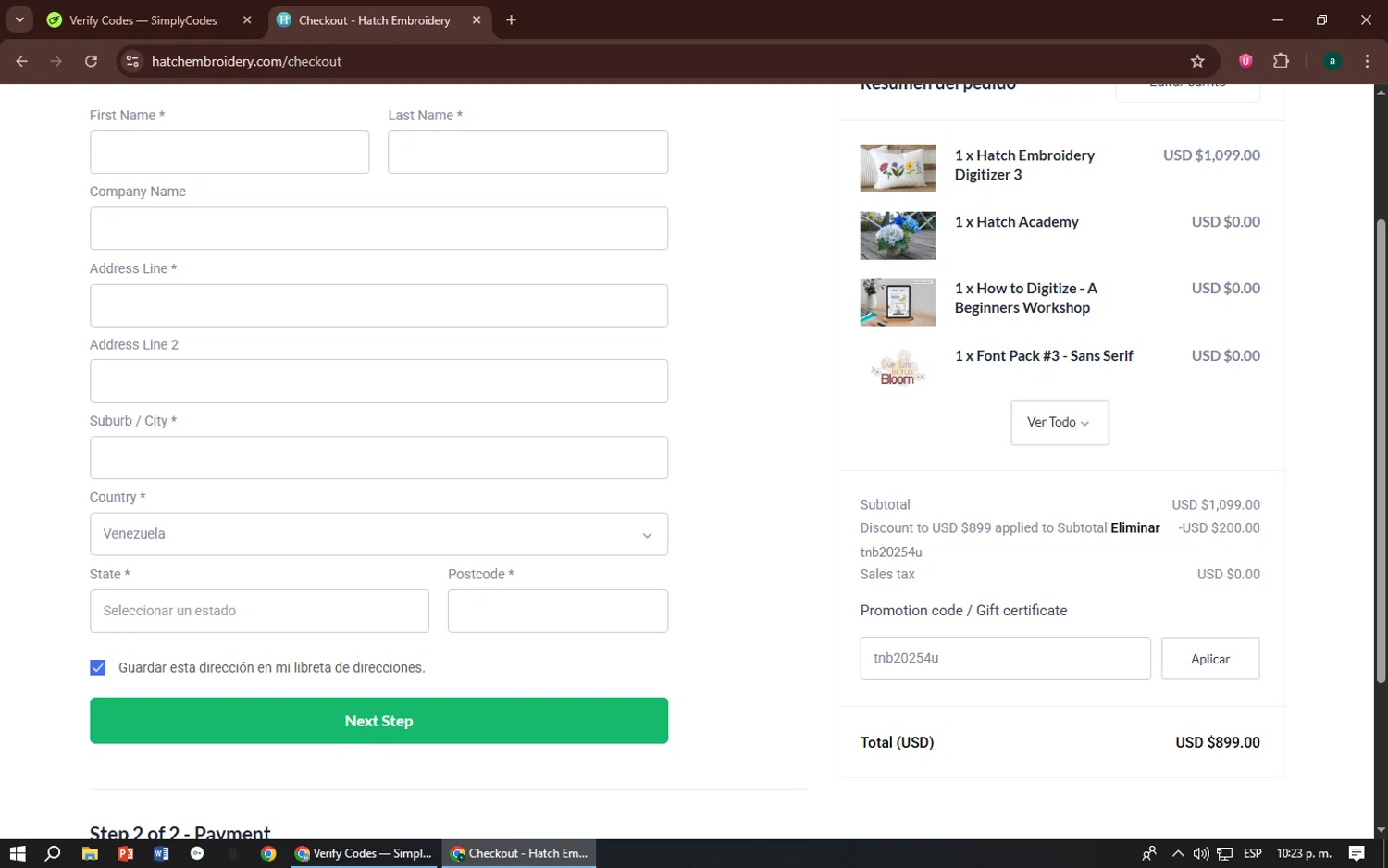Image resolution: width=1388 pixels, height=868 pixels.
Task: Open Word from the taskbar
Action: [161, 853]
